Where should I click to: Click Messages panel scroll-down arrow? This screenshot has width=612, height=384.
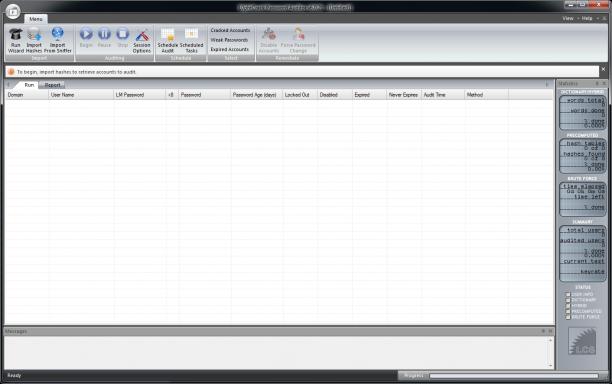(550, 365)
